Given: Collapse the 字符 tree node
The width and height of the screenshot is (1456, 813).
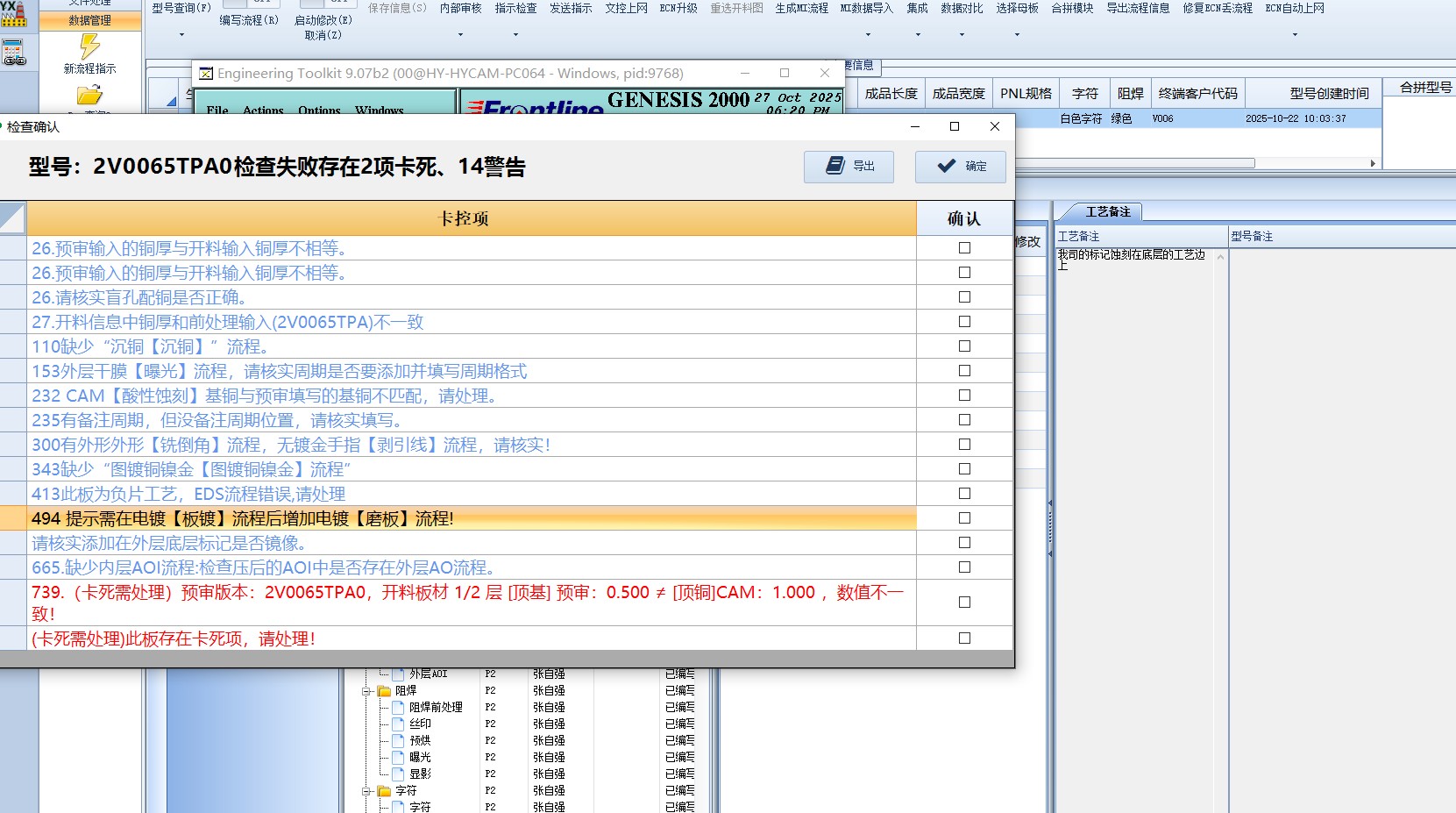Looking at the screenshot, I should (367, 791).
